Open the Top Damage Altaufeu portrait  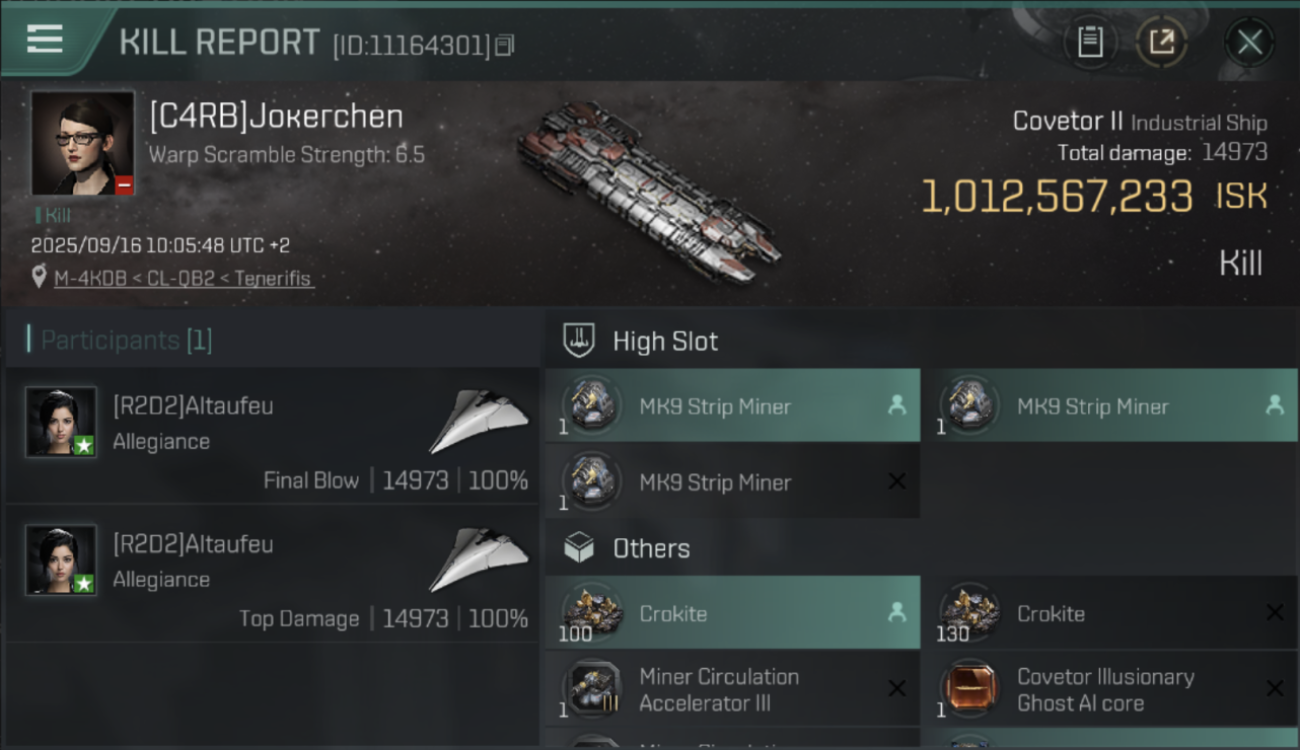click(x=61, y=560)
